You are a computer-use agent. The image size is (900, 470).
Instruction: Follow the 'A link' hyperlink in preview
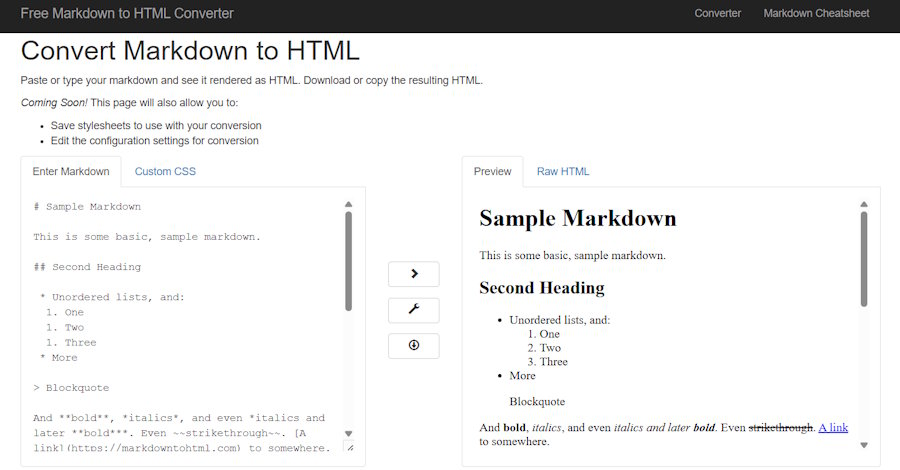(x=833, y=428)
